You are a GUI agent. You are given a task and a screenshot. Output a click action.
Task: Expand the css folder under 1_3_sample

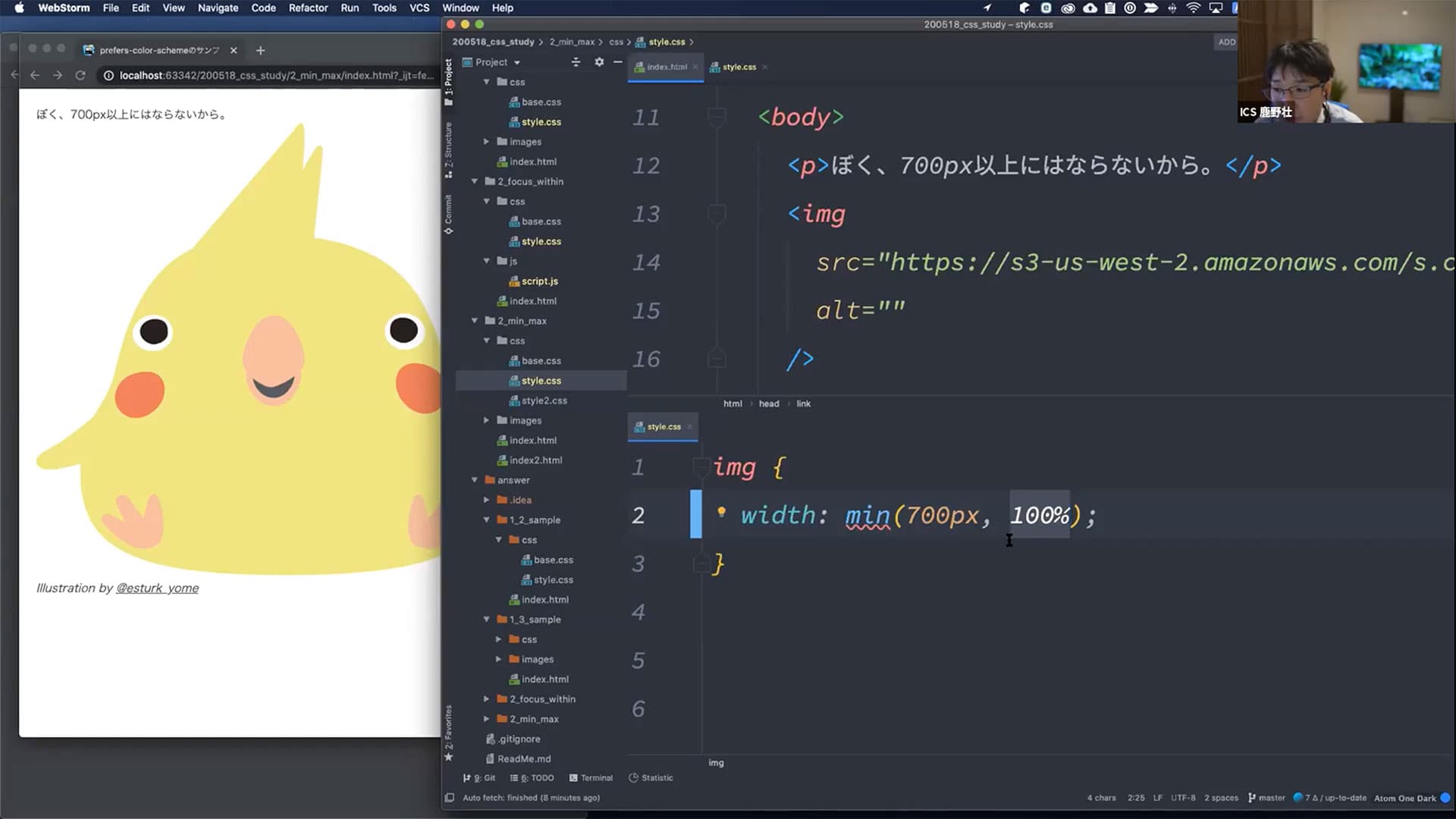click(x=498, y=639)
